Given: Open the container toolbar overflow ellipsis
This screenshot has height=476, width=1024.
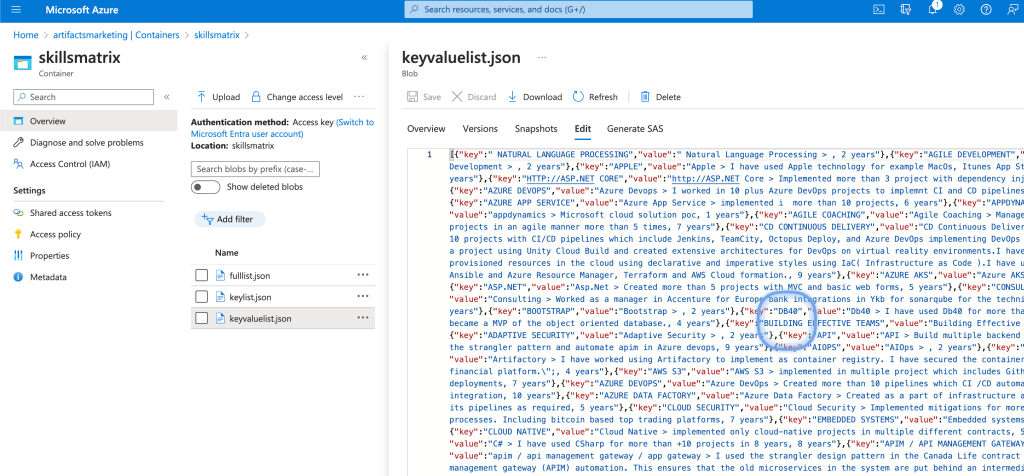Looking at the screenshot, I should click(359, 97).
